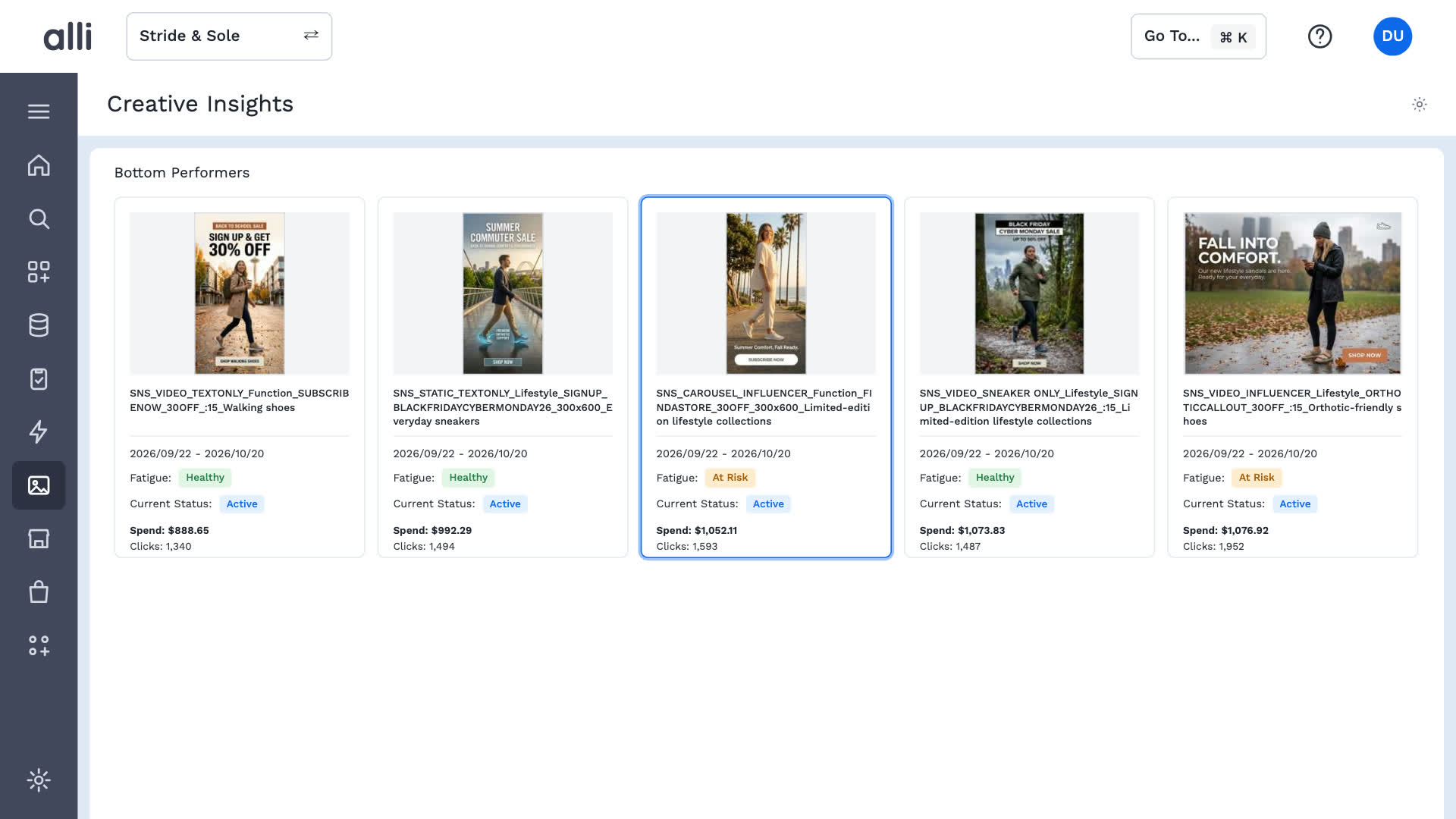Click the Healthy badge on Walking shoes card
Screen dimensions: 1456x819
[x=205, y=478]
